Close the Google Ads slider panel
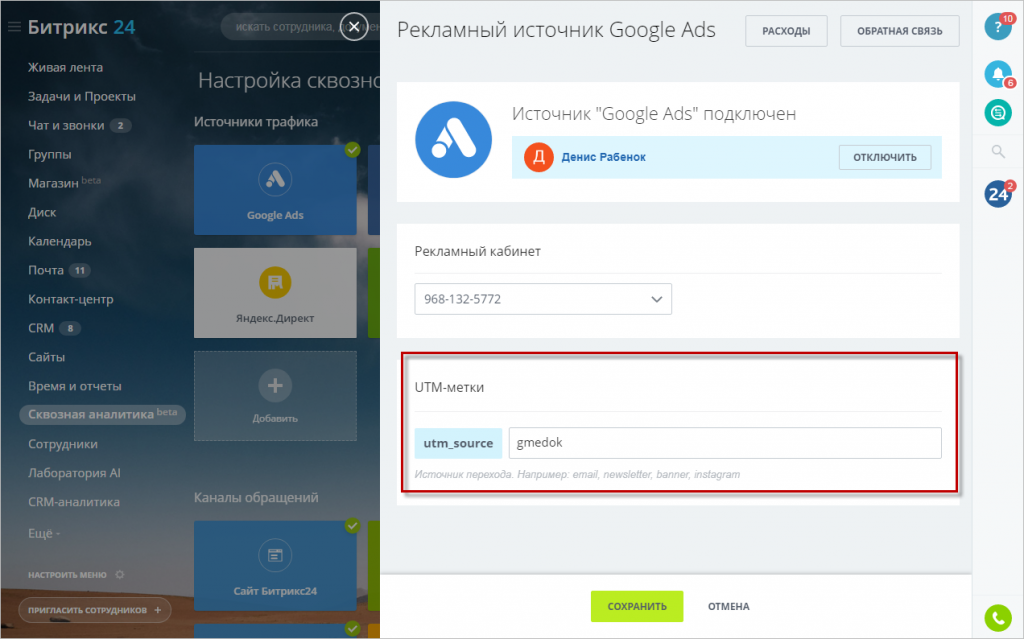The width and height of the screenshot is (1024, 639). pyautogui.click(x=353, y=26)
